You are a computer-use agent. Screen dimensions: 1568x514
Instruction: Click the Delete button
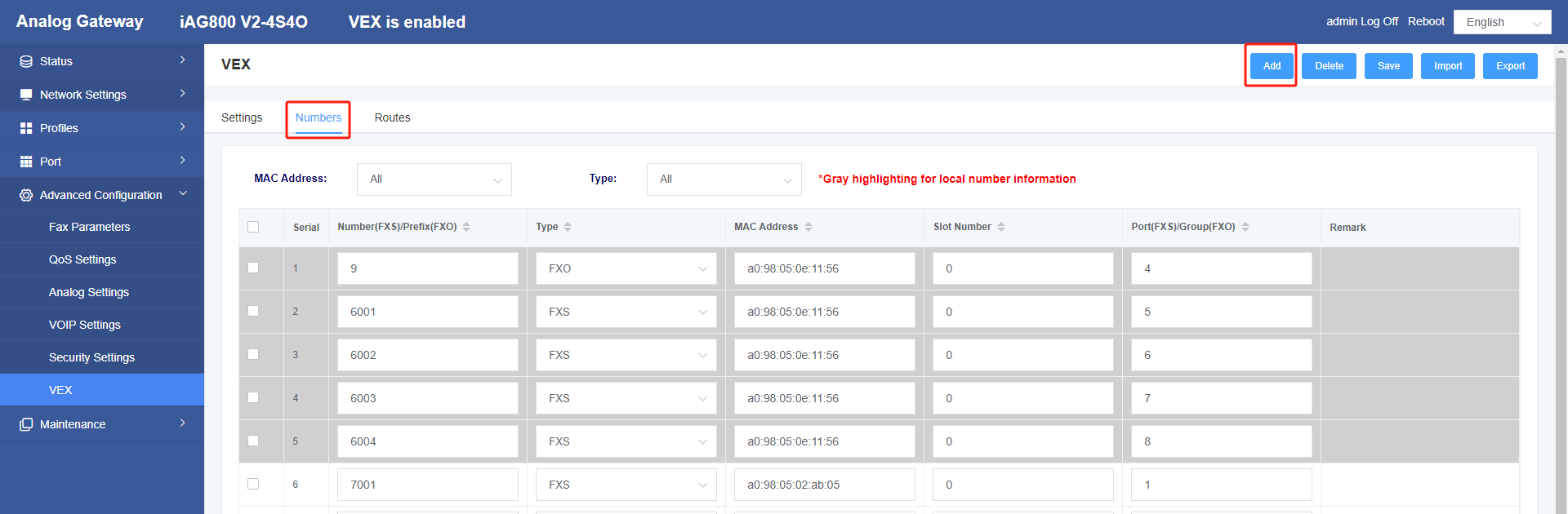1329,66
